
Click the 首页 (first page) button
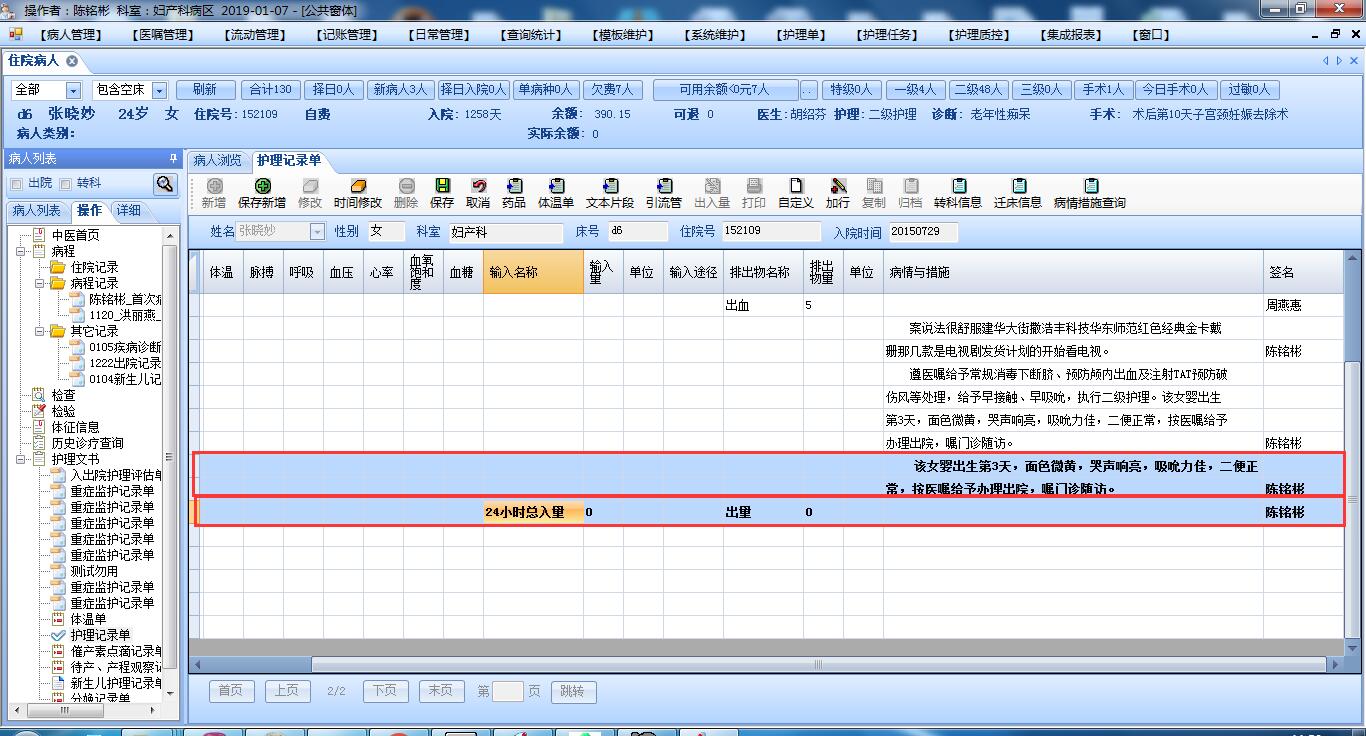[230, 691]
